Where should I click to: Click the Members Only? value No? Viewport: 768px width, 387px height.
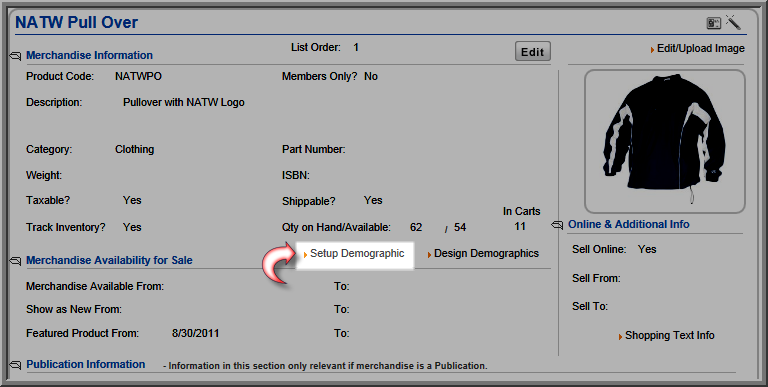pos(371,76)
